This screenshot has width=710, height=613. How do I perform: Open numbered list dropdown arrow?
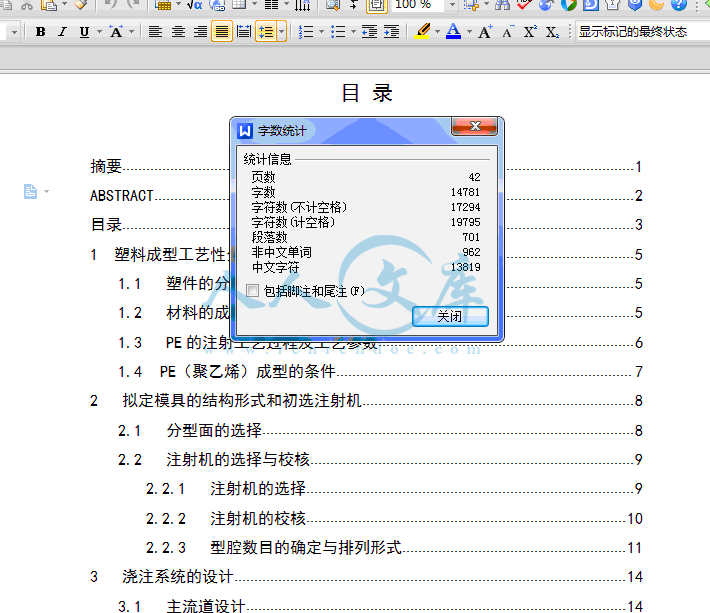point(321,32)
